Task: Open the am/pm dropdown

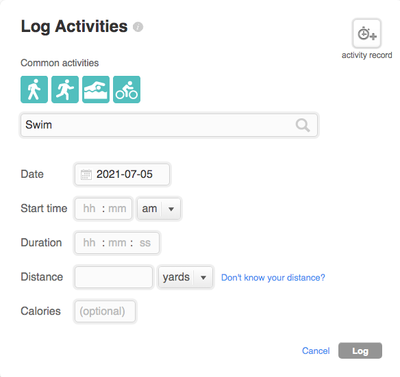Action: (159, 209)
